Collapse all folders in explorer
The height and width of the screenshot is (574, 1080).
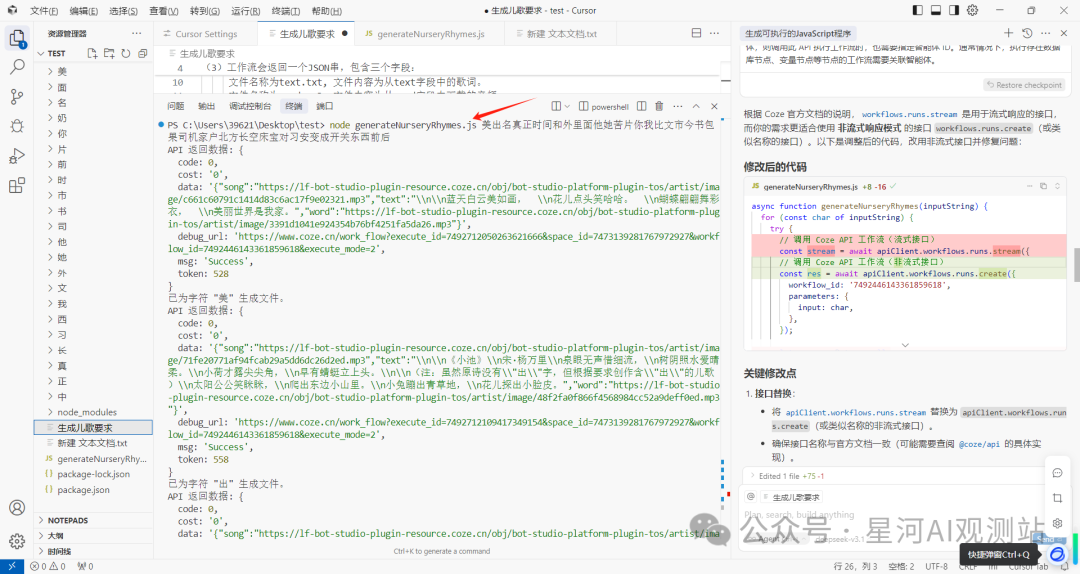click(x=142, y=53)
